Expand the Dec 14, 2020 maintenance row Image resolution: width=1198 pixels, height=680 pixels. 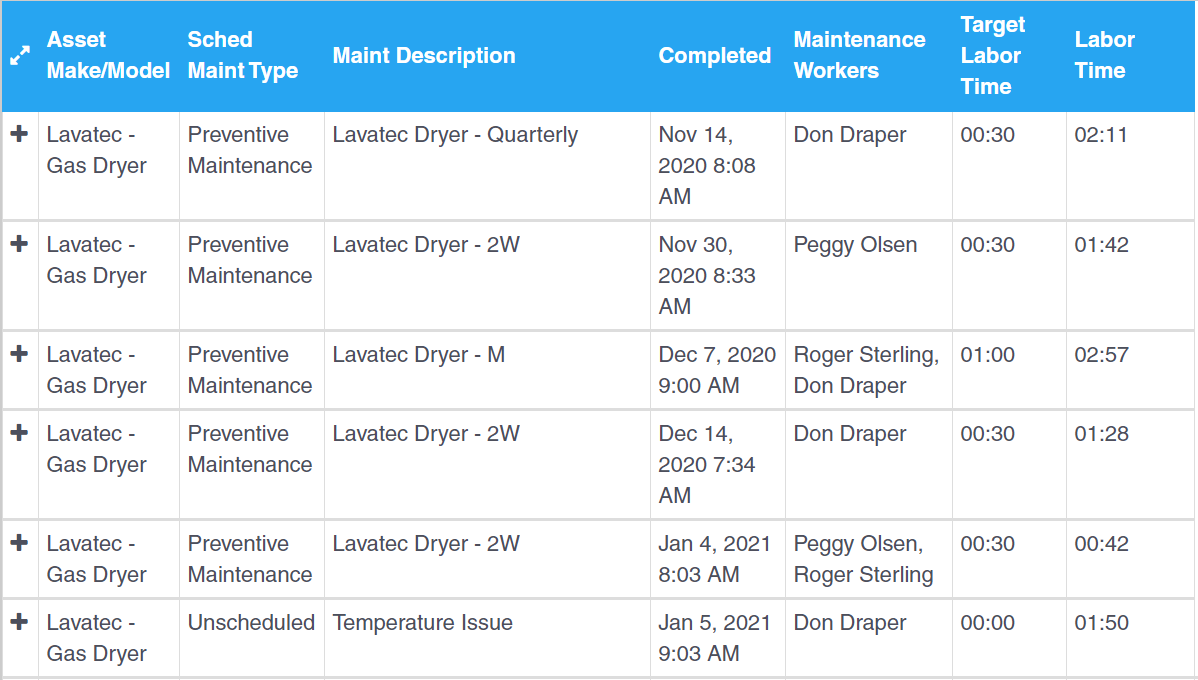pos(19,433)
